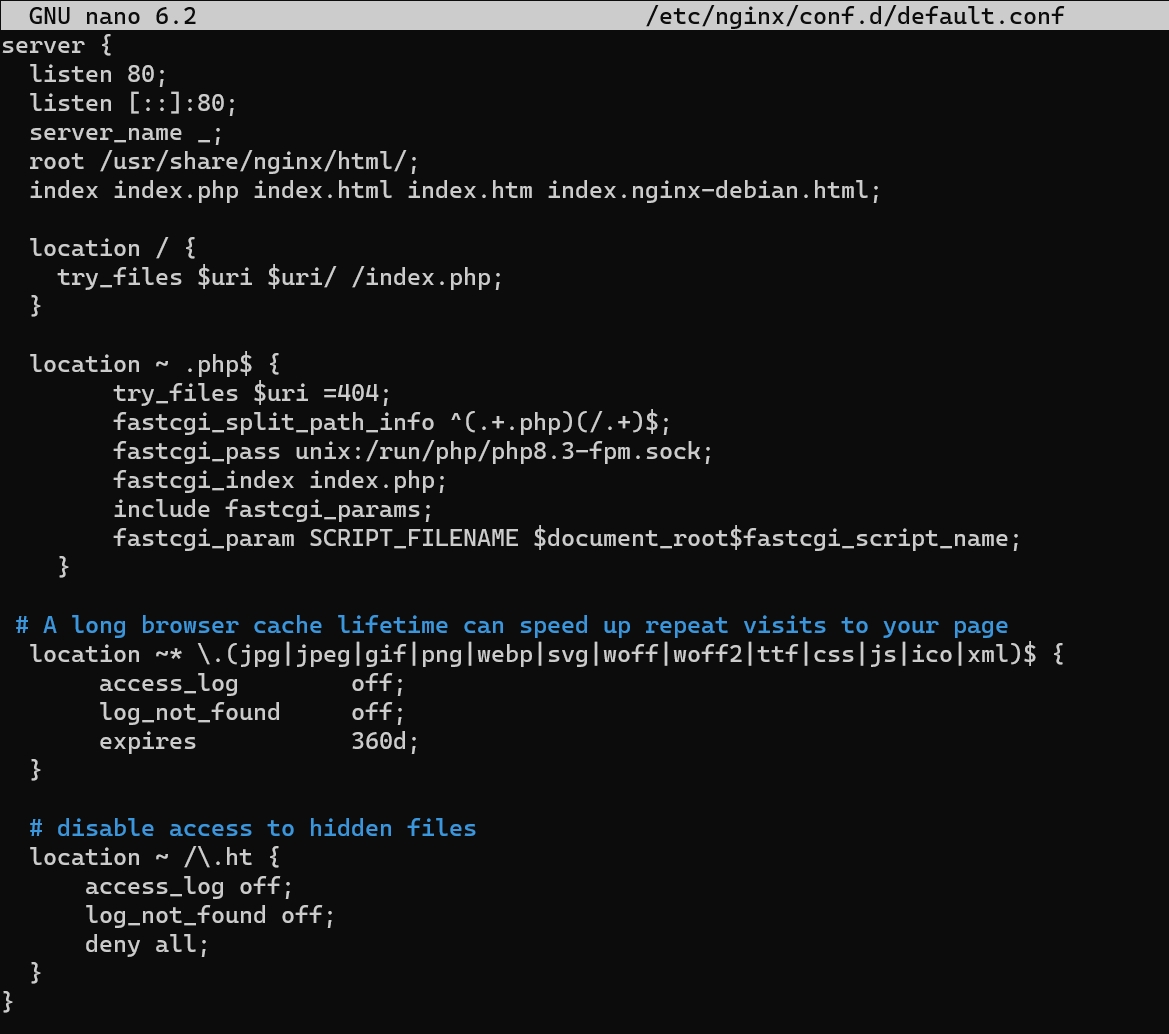Click the GNU nano 6.2 title text
The image size is (1169, 1034).
pos(113,16)
